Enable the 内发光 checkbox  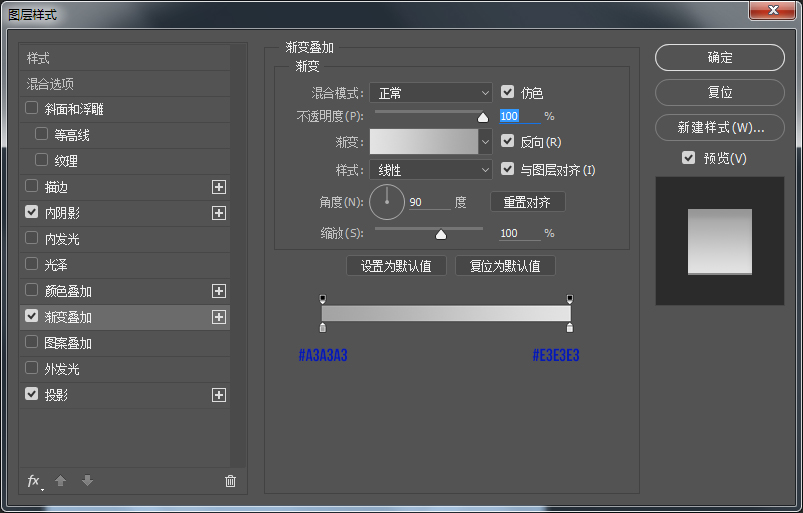click(32, 238)
